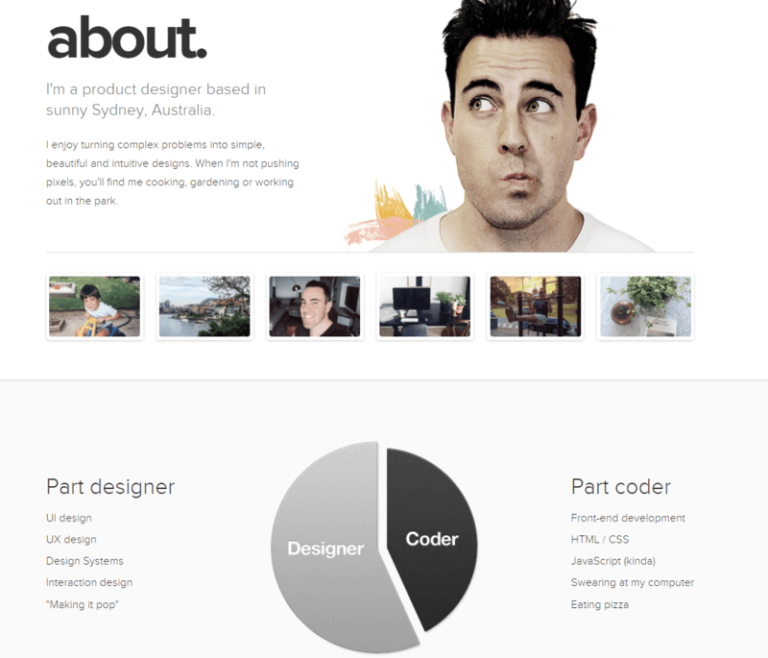Open the park workout thumbnail
The height and width of the screenshot is (658, 768).
[535, 307]
